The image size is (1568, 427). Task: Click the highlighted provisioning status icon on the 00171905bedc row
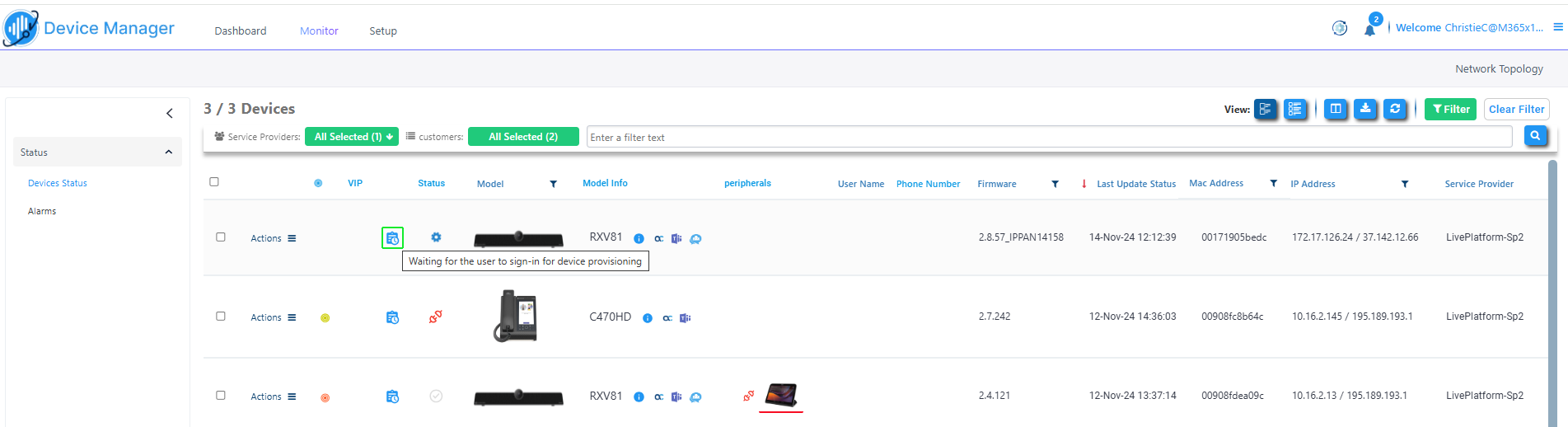point(392,238)
